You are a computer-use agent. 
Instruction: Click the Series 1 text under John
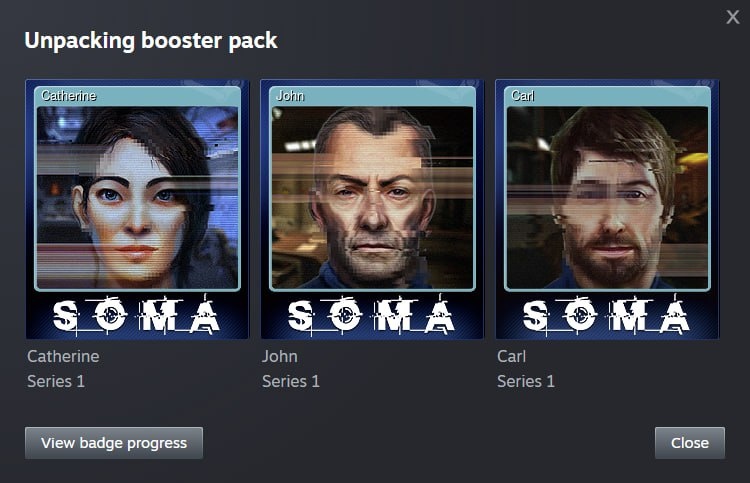tap(291, 381)
